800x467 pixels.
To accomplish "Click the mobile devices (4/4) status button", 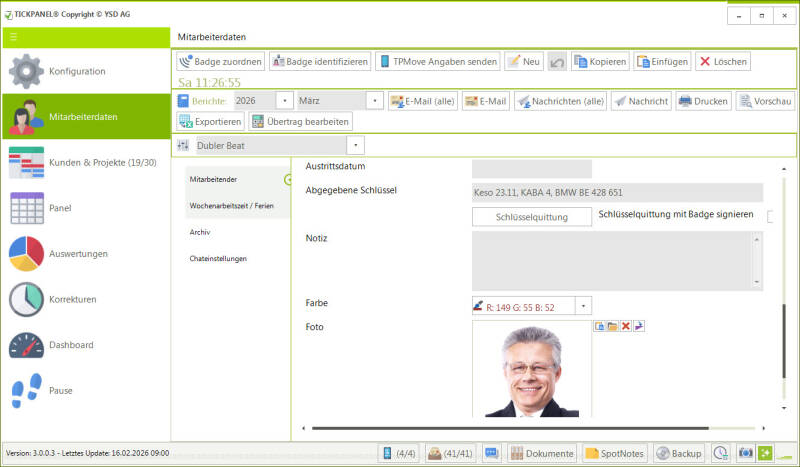I will coord(399,453).
